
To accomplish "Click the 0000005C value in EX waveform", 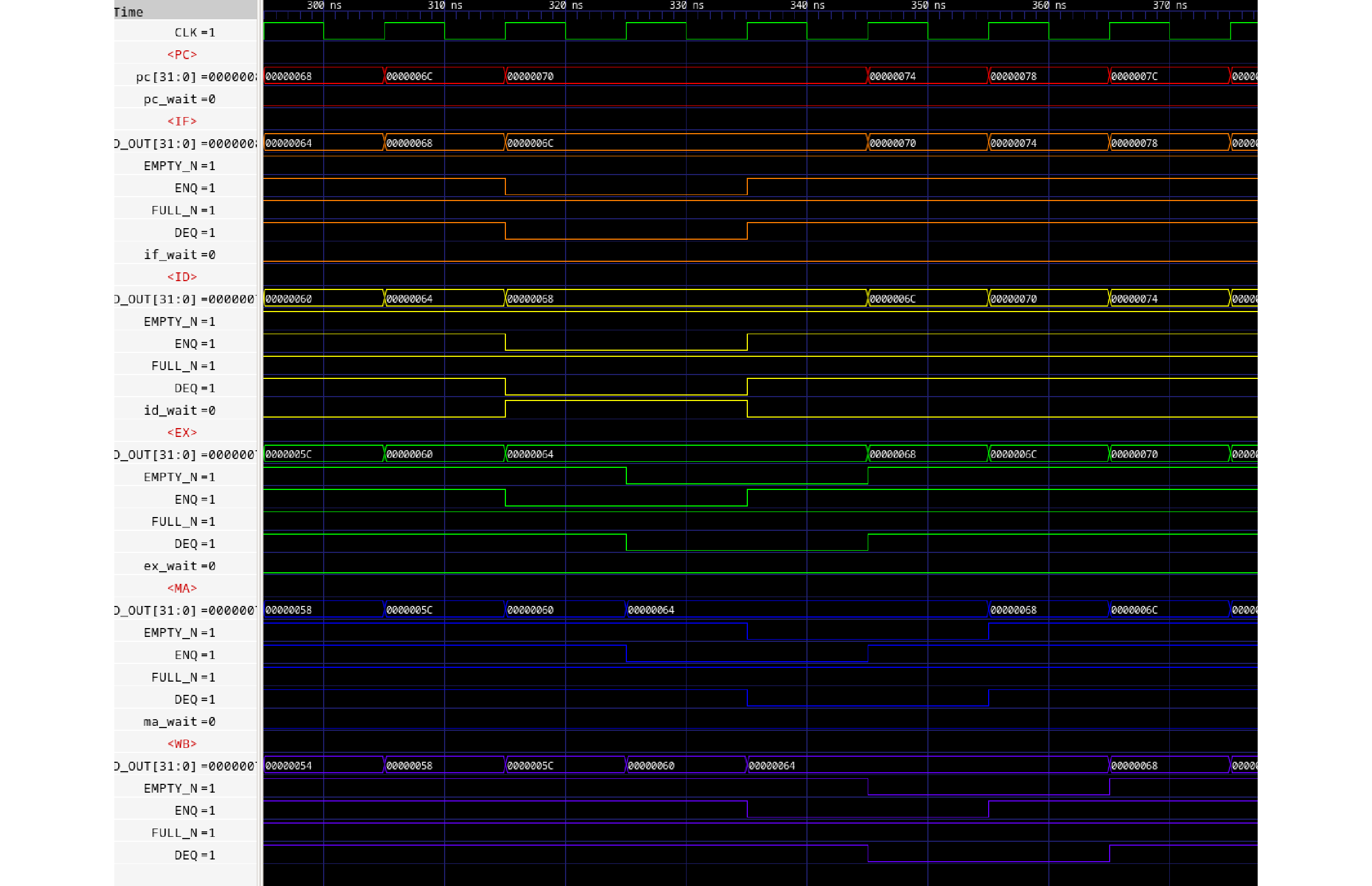I will 289,455.
